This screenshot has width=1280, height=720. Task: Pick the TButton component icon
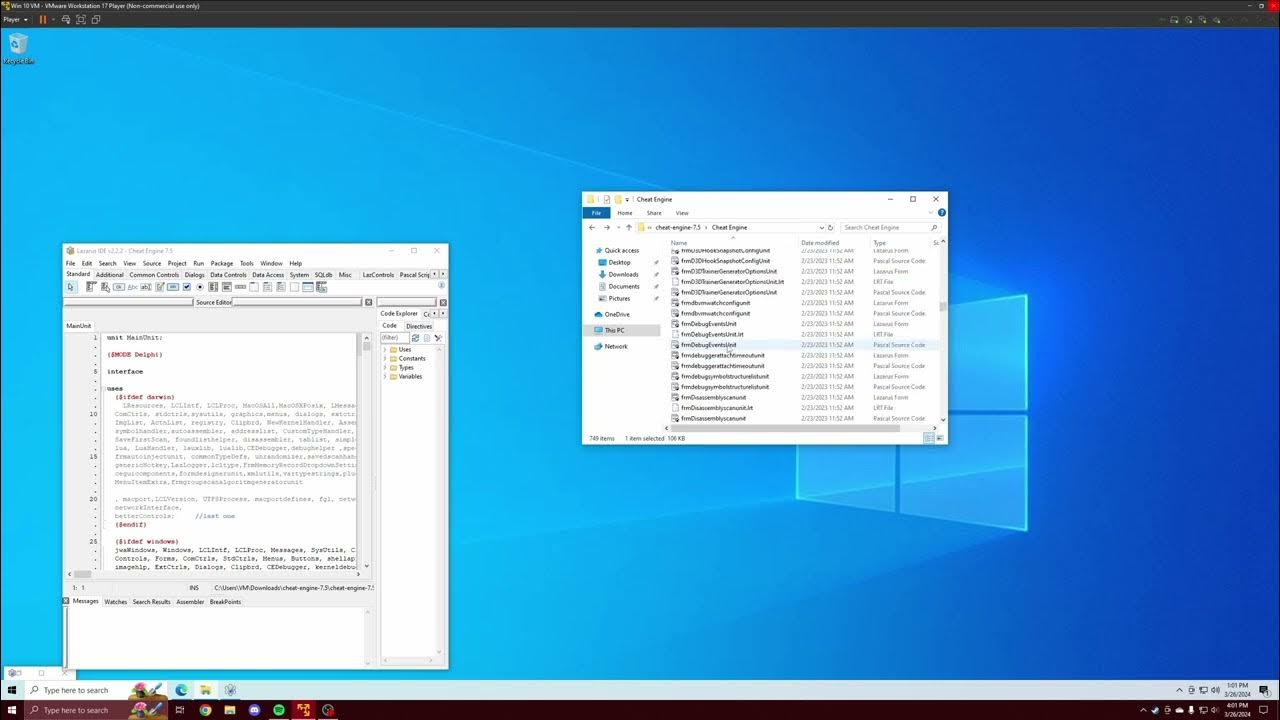(119, 287)
